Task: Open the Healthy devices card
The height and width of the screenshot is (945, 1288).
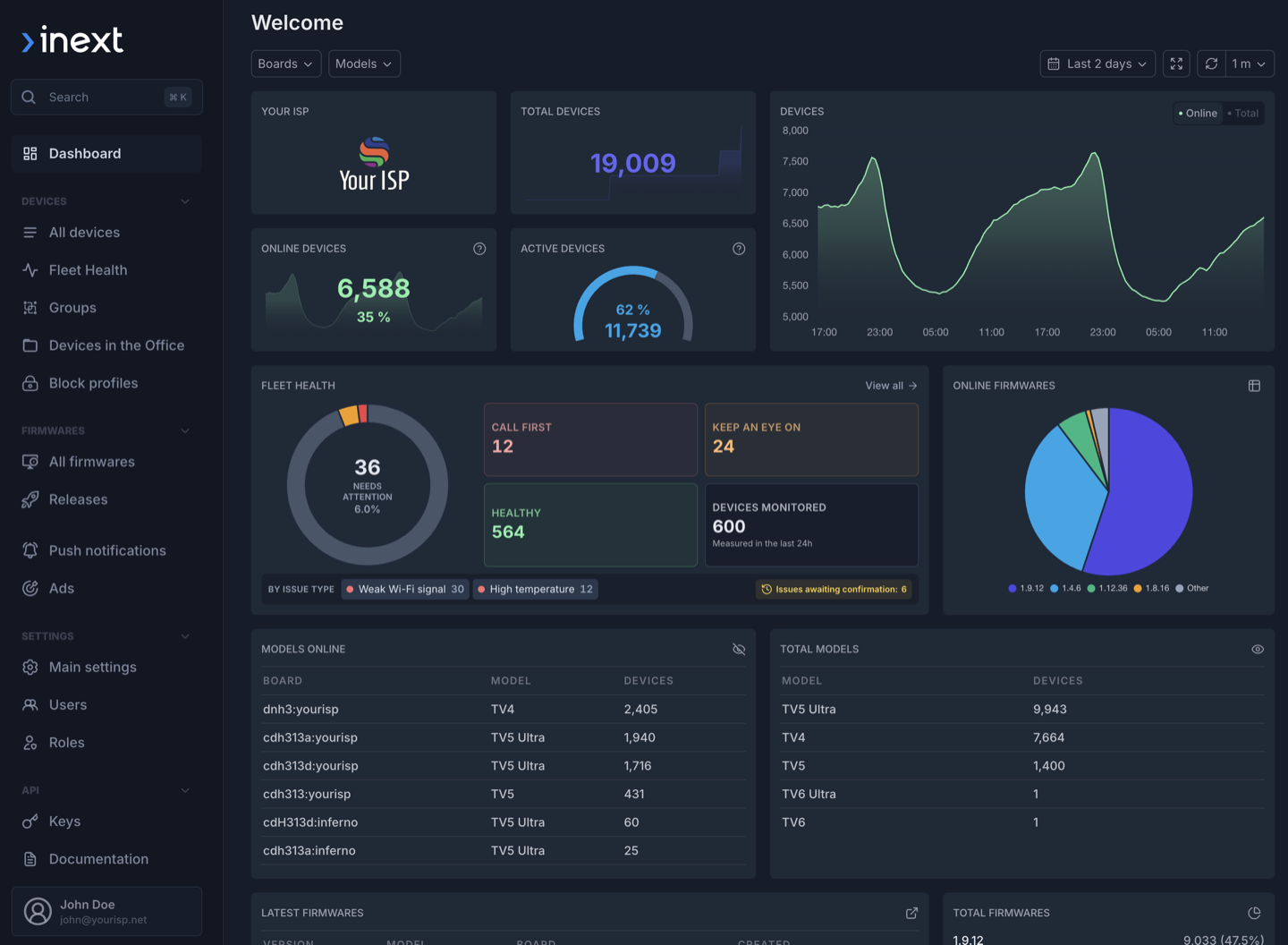Action: pyautogui.click(x=590, y=524)
